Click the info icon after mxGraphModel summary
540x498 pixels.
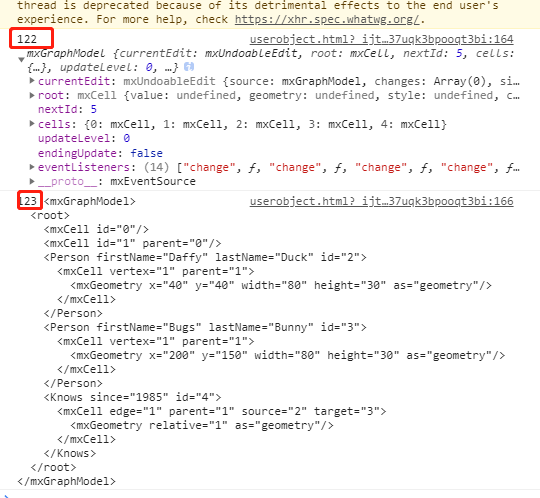pyautogui.click(x=189, y=67)
